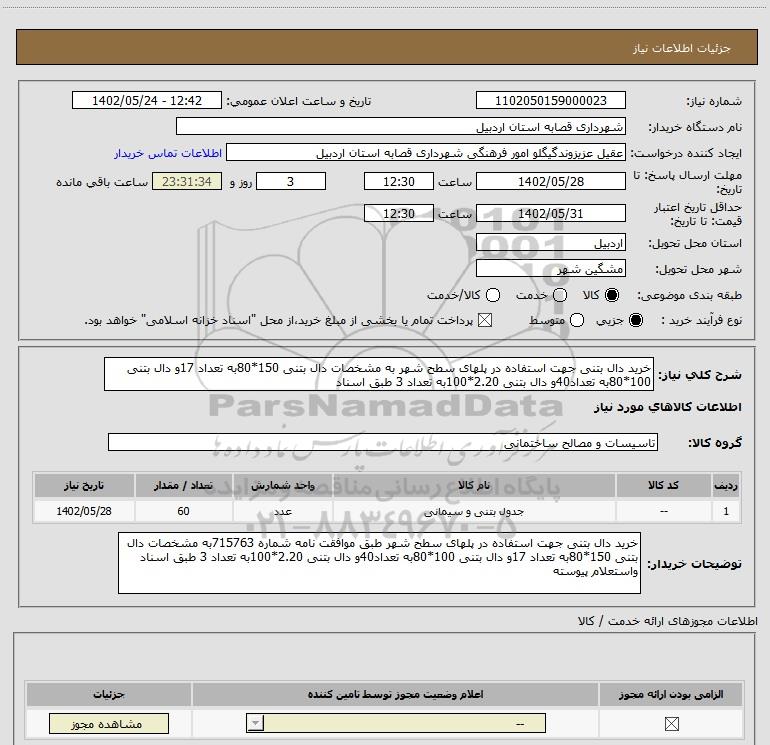Click the delivery province field 'اردبیل'
The image size is (770, 745).
click(x=550, y=242)
